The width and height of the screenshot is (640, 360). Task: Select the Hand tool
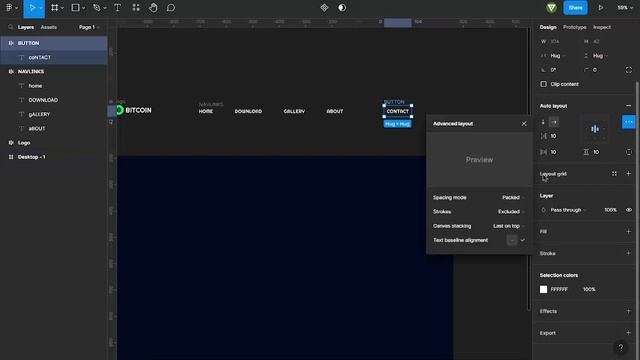(x=153, y=8)
